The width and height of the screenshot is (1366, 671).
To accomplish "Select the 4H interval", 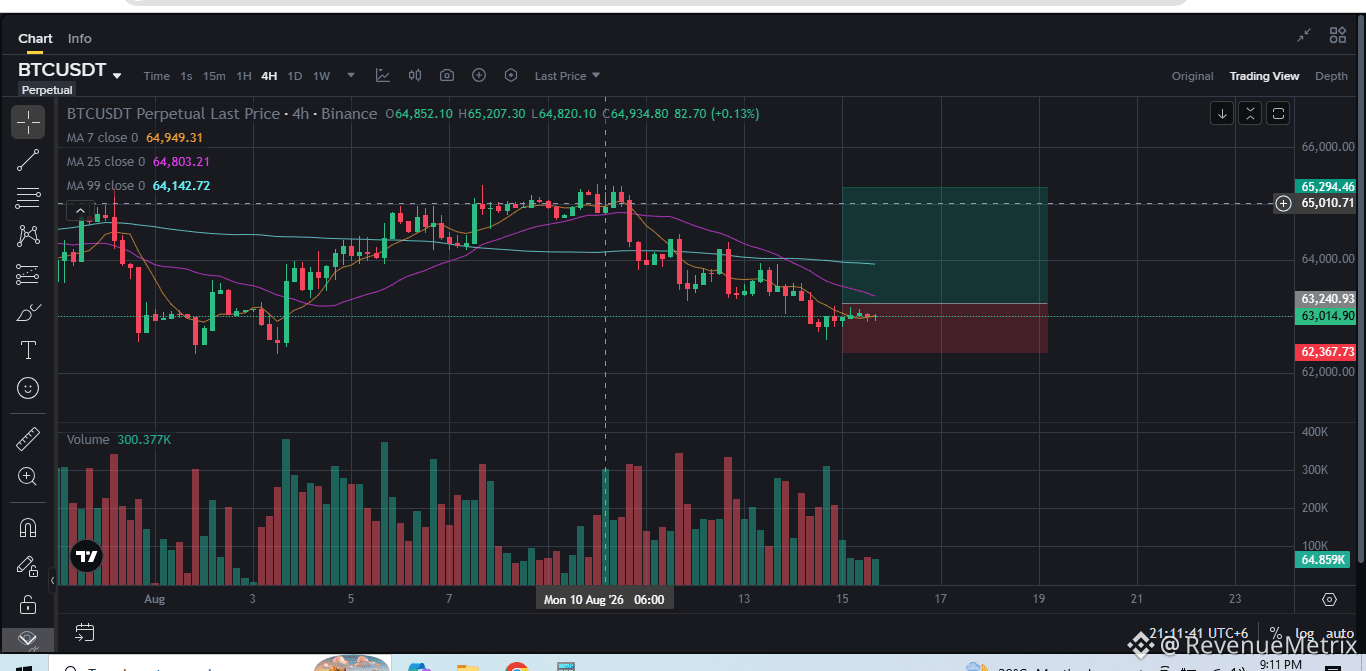I will click(x=269, y=76).
